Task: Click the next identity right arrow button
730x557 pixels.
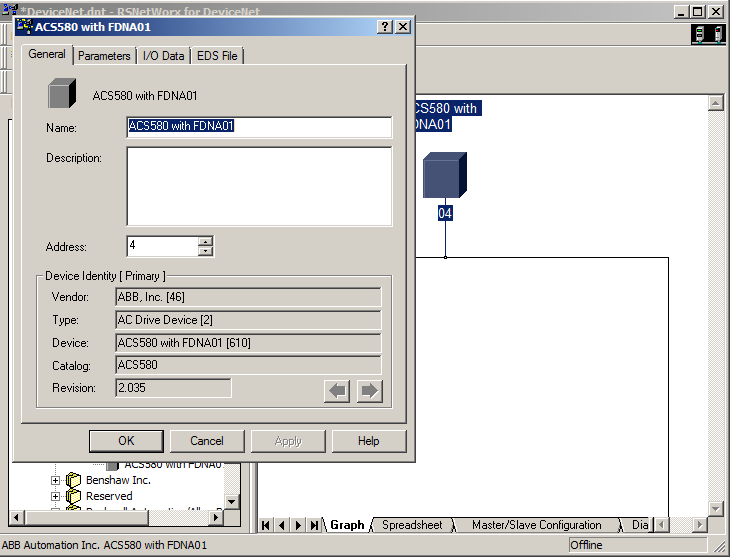Action: (x=369, y=391)
